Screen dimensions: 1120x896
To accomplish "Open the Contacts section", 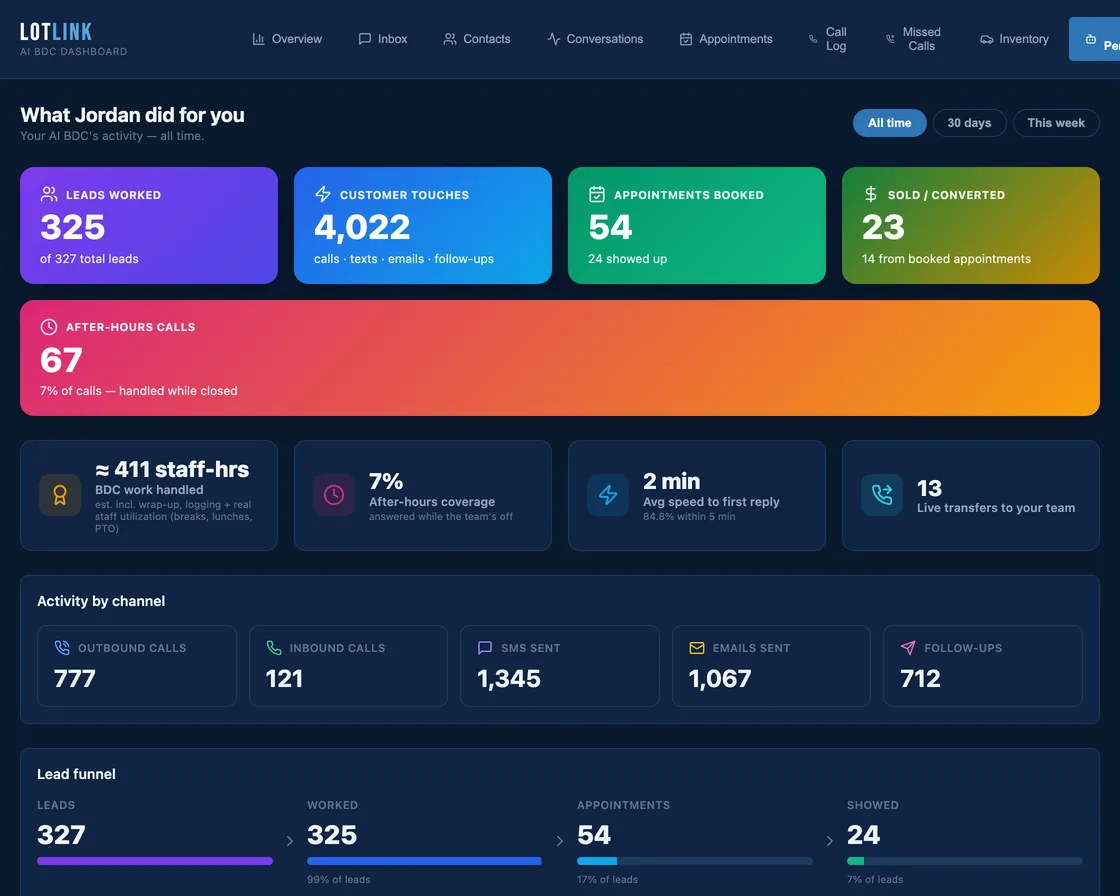I will click(x=477, y=39).
